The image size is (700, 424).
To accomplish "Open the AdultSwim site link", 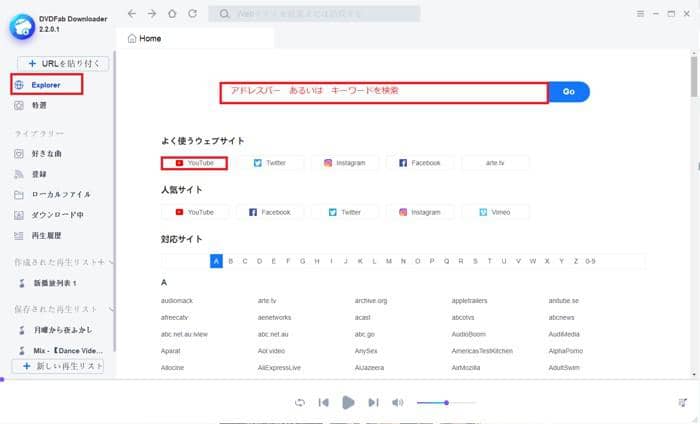I will tap(564, 368).
